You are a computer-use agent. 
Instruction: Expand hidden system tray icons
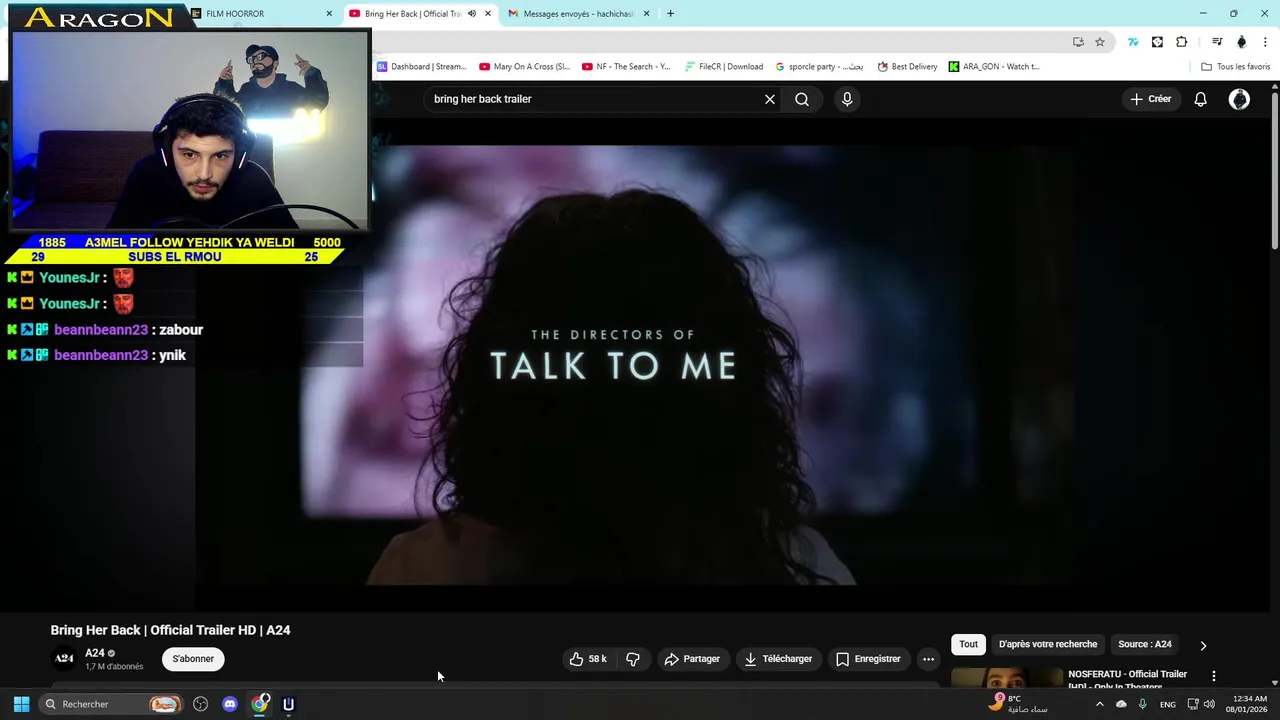[1100, 704]
